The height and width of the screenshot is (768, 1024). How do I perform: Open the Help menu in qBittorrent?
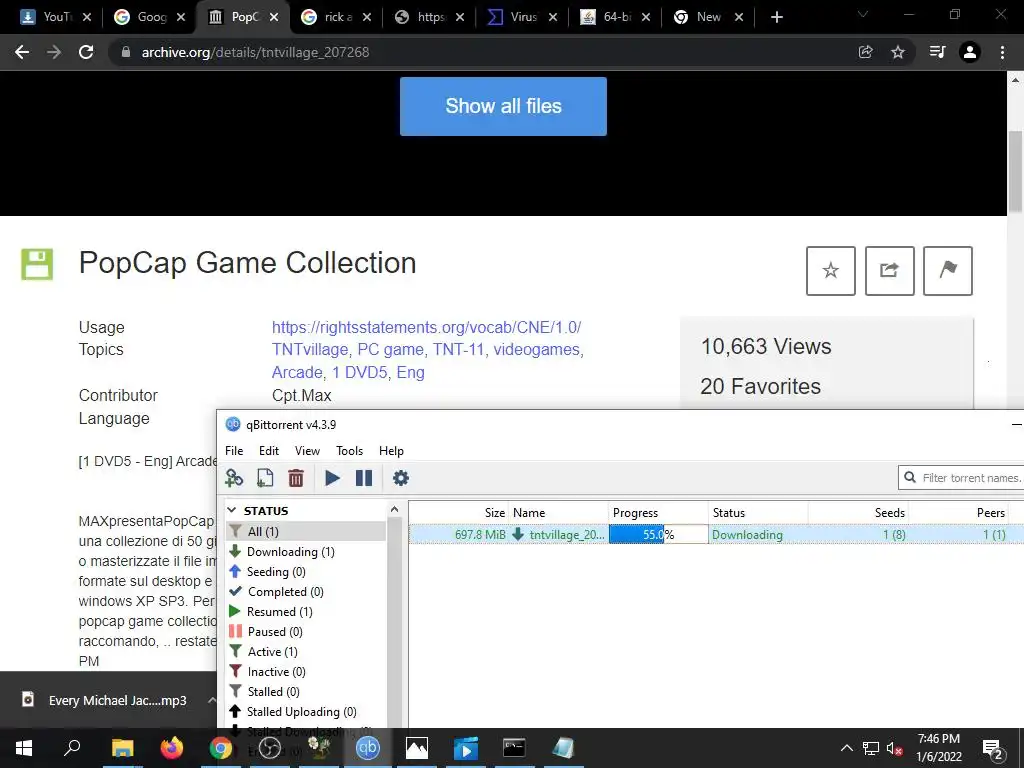point(391,451)
